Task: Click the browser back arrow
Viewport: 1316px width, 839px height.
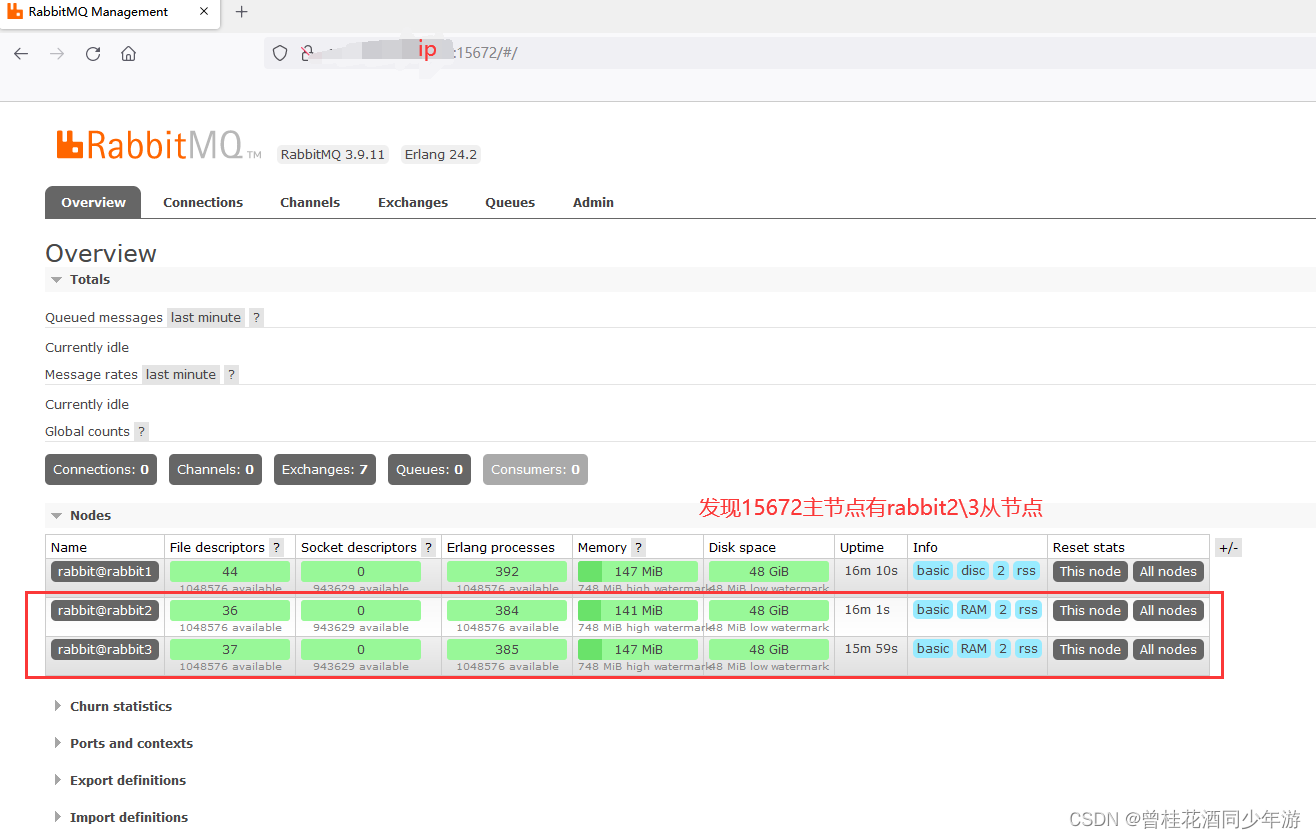Action: tap(21, 54)
